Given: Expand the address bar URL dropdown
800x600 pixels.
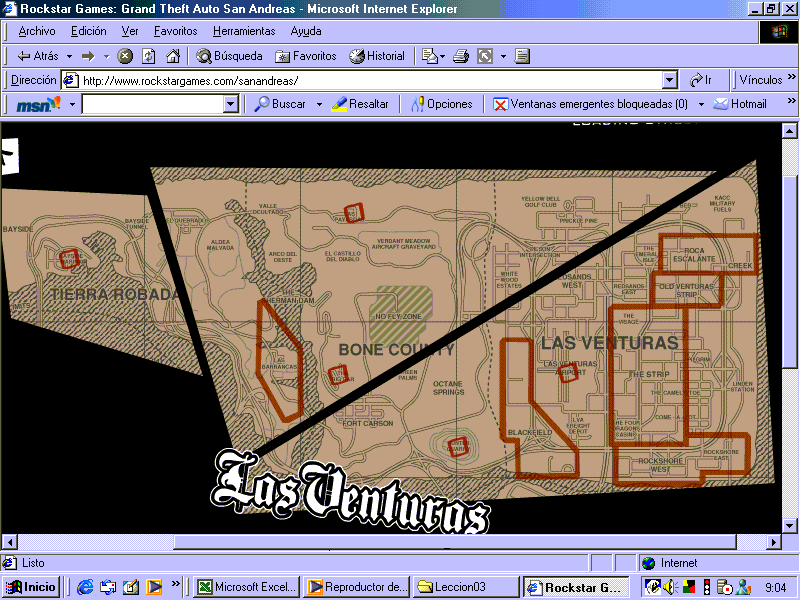Looking at the screenshot, I should (670, 80).
